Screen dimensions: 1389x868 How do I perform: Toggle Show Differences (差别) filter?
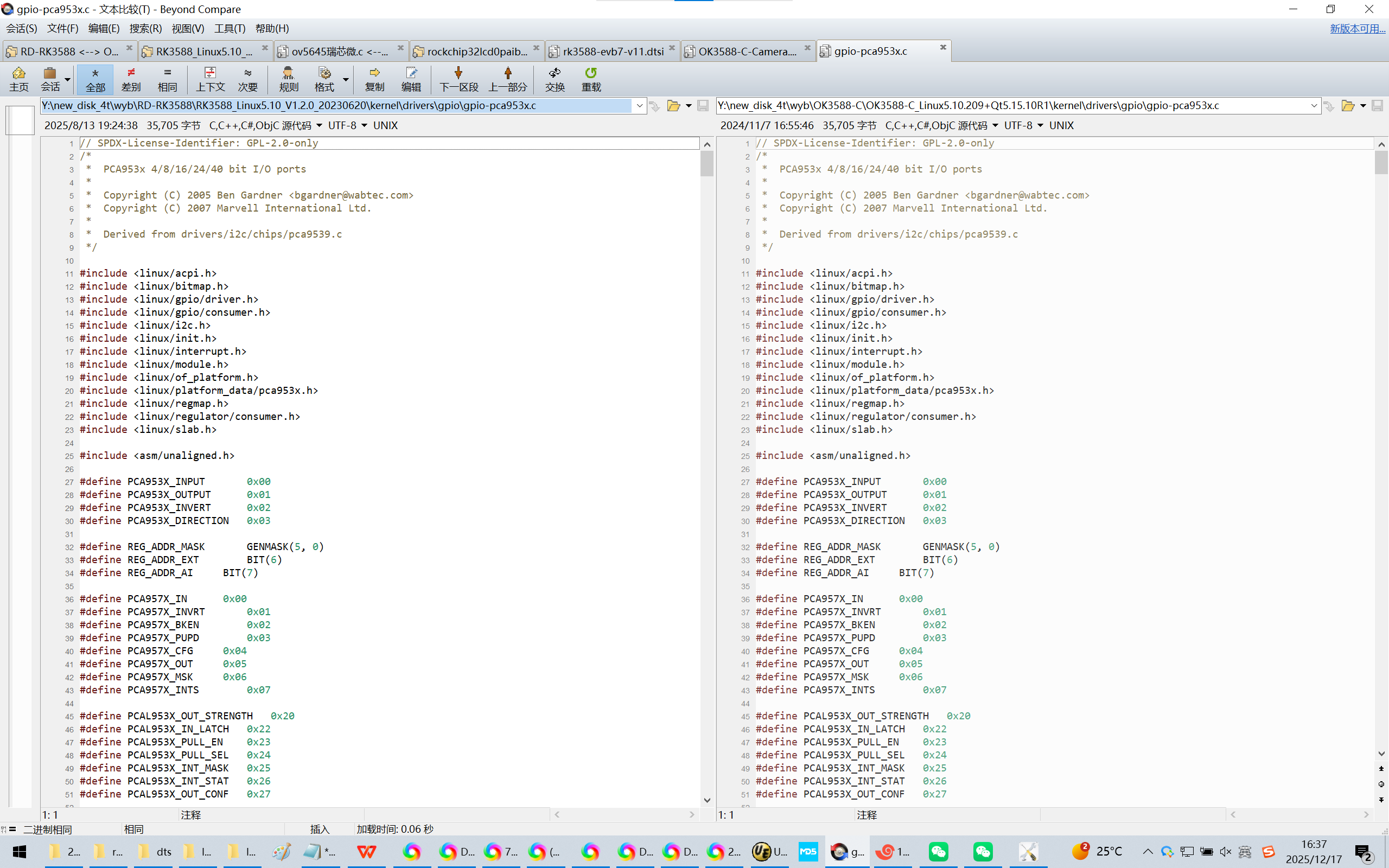point(131,79)
